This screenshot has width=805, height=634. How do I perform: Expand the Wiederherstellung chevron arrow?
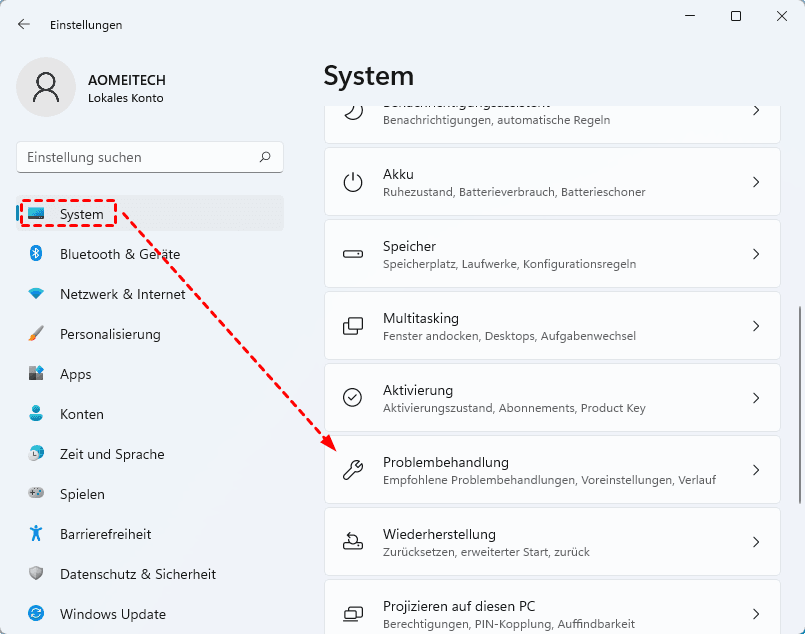(756, 542)
